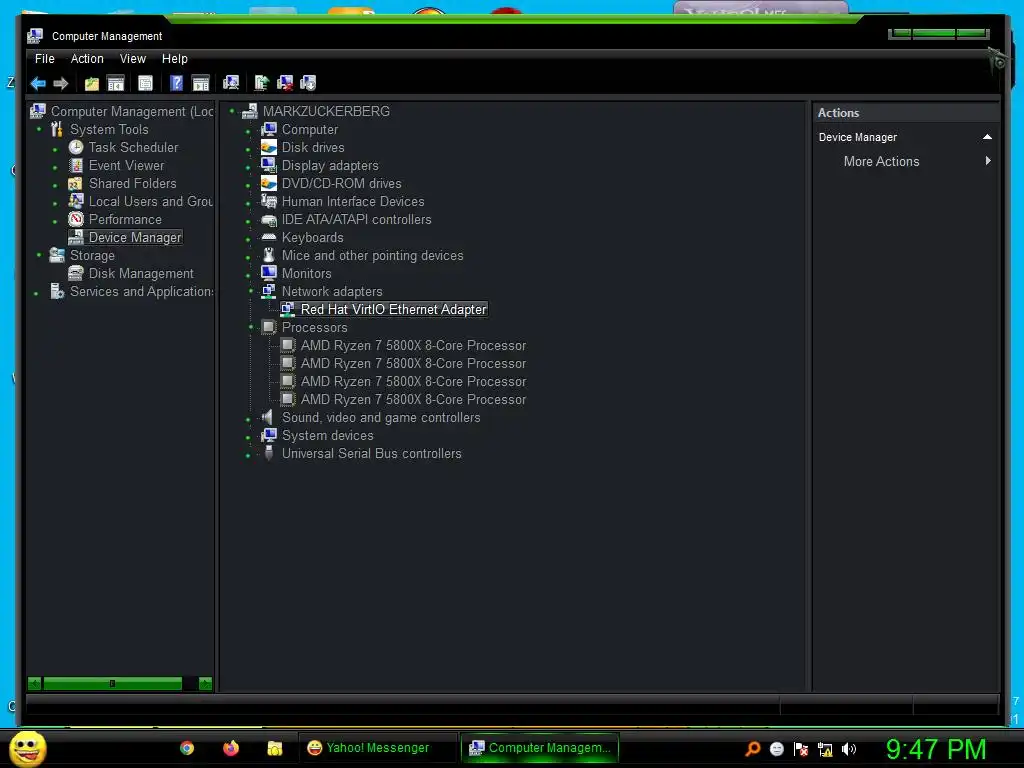The image size is (1024, 768).
Task: Click the Disable device down-arrow icon
Action: click(308, 83)
